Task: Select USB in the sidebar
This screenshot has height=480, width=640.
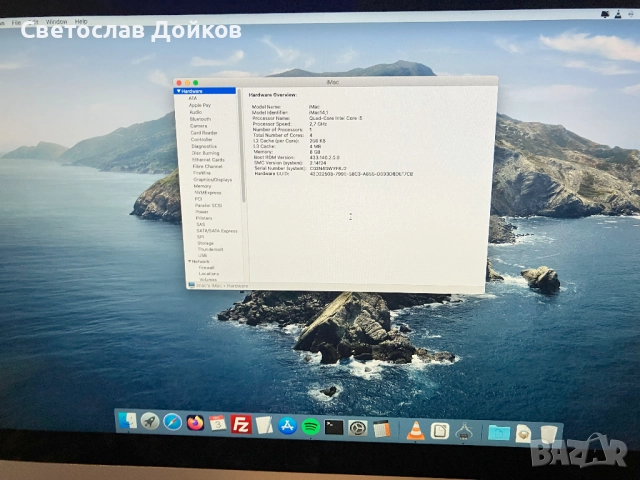Action: tap(202, 256)
